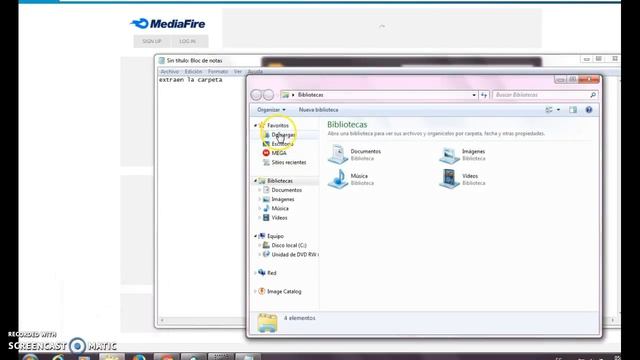
Task: Click the Vídeos label in file pane
Action: click(x=470, y=176)
